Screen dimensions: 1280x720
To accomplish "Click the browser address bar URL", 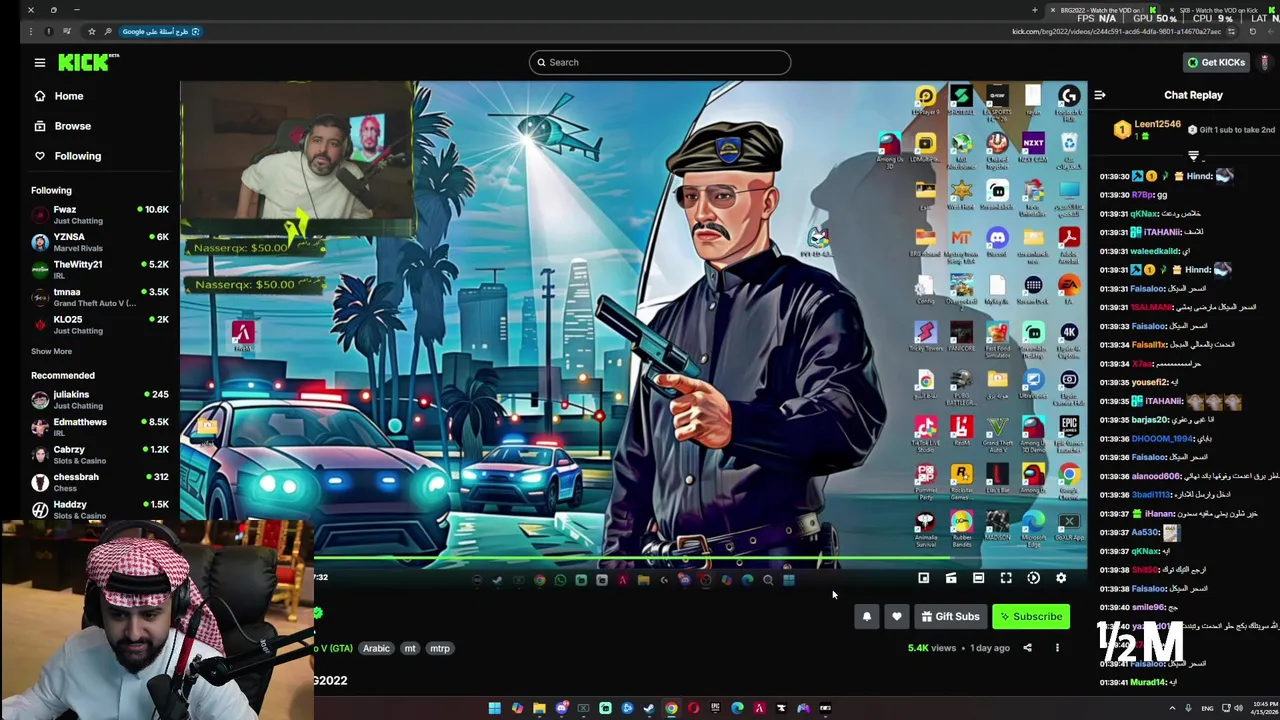I will (x=1116, y=31).
